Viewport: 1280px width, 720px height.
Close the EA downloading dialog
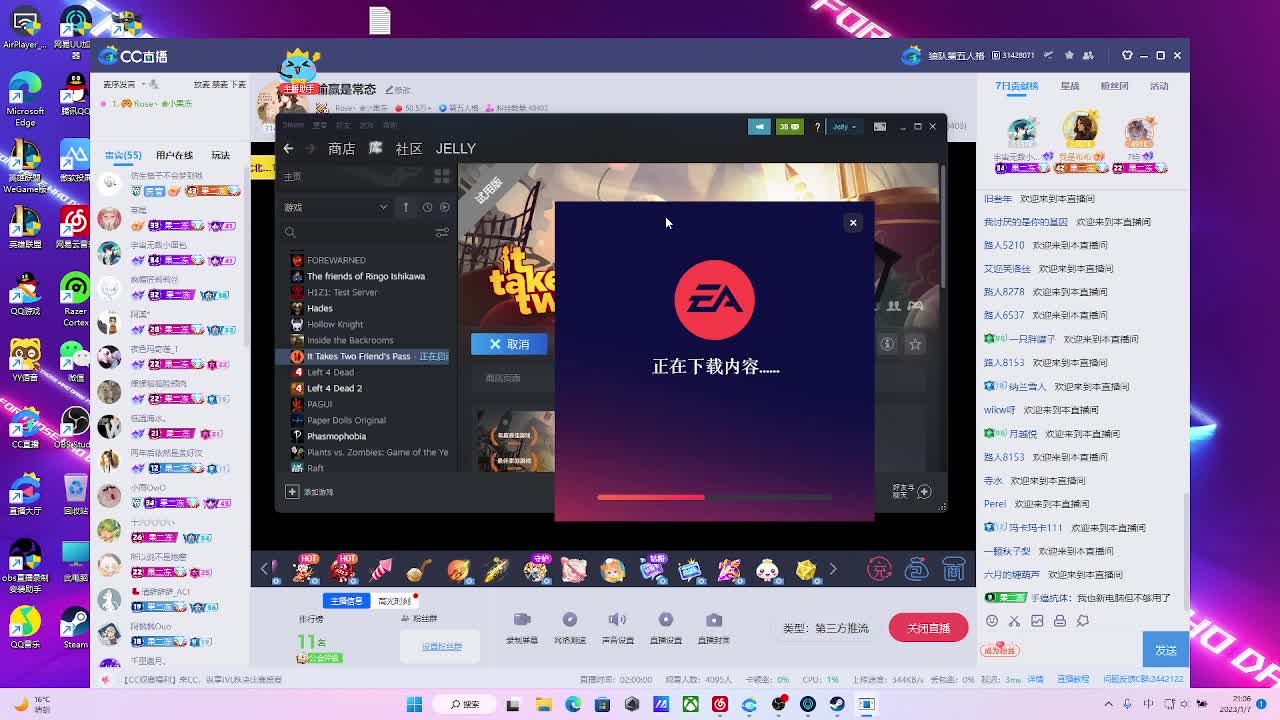point(853,223)
